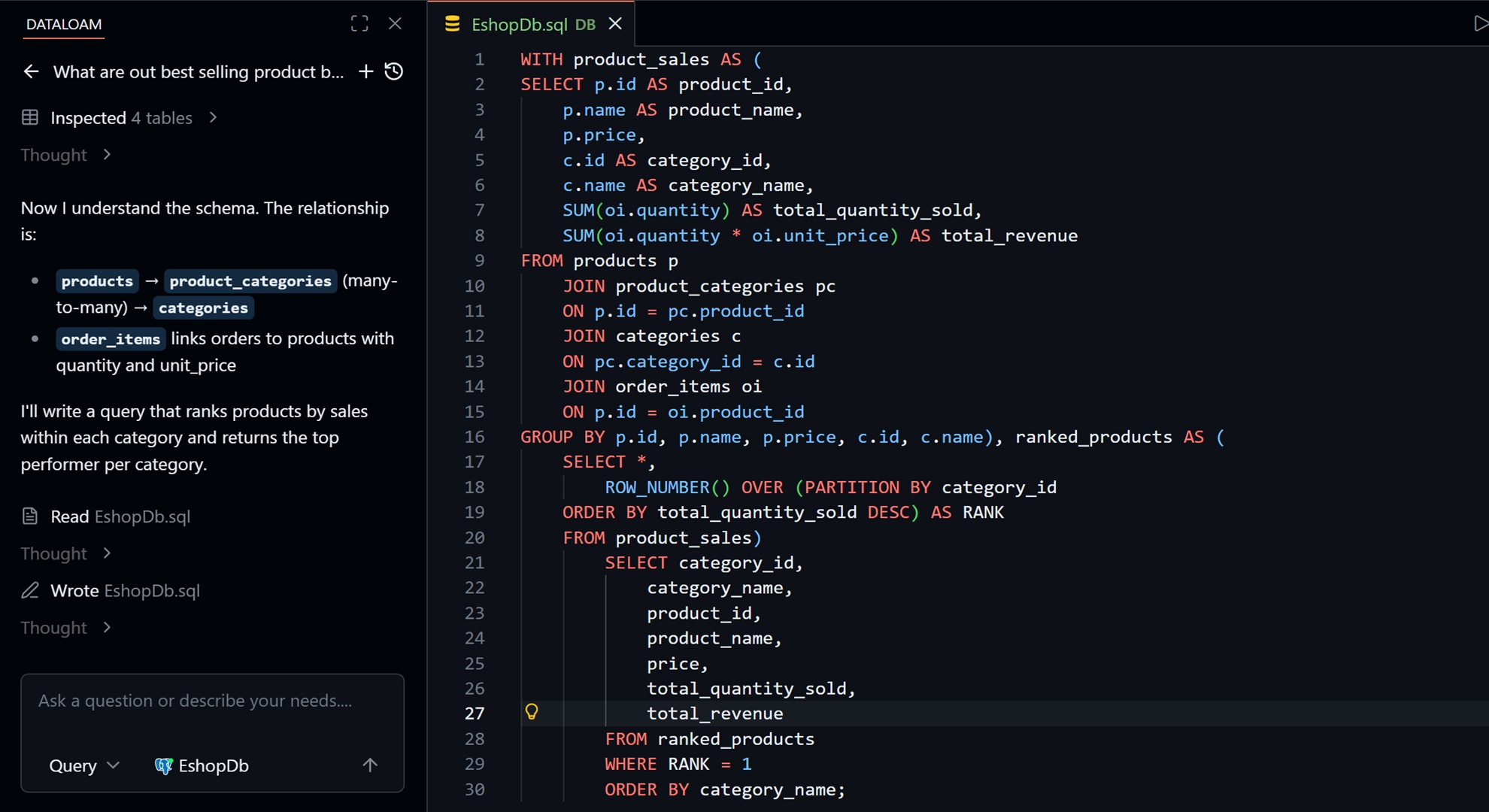The image size is (1489, 812).
Task: Click 'WHERE RANK = 1' on line 29
Action: (678, 764)
